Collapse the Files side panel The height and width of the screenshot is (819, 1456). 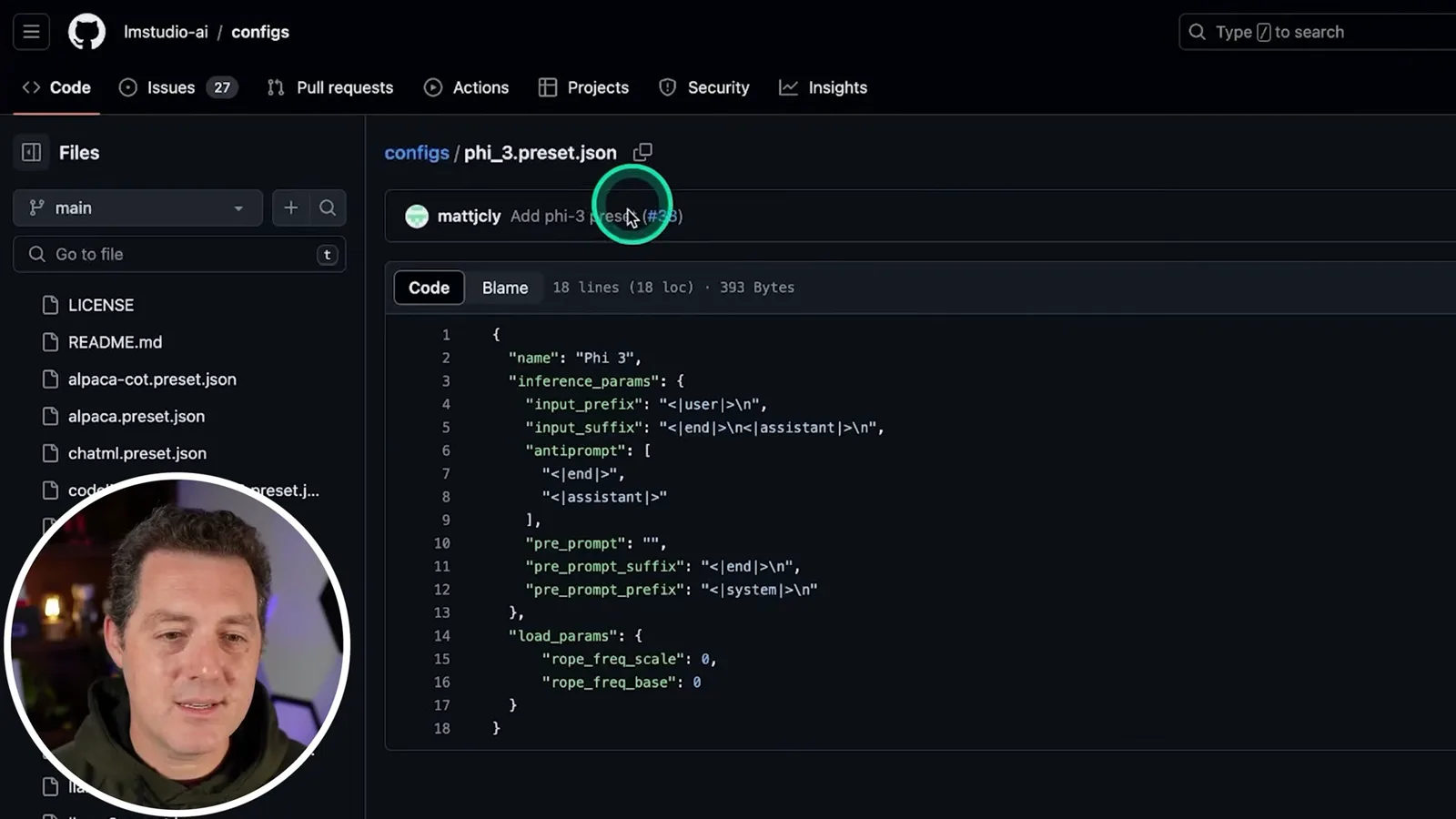[x=31, y=152]
